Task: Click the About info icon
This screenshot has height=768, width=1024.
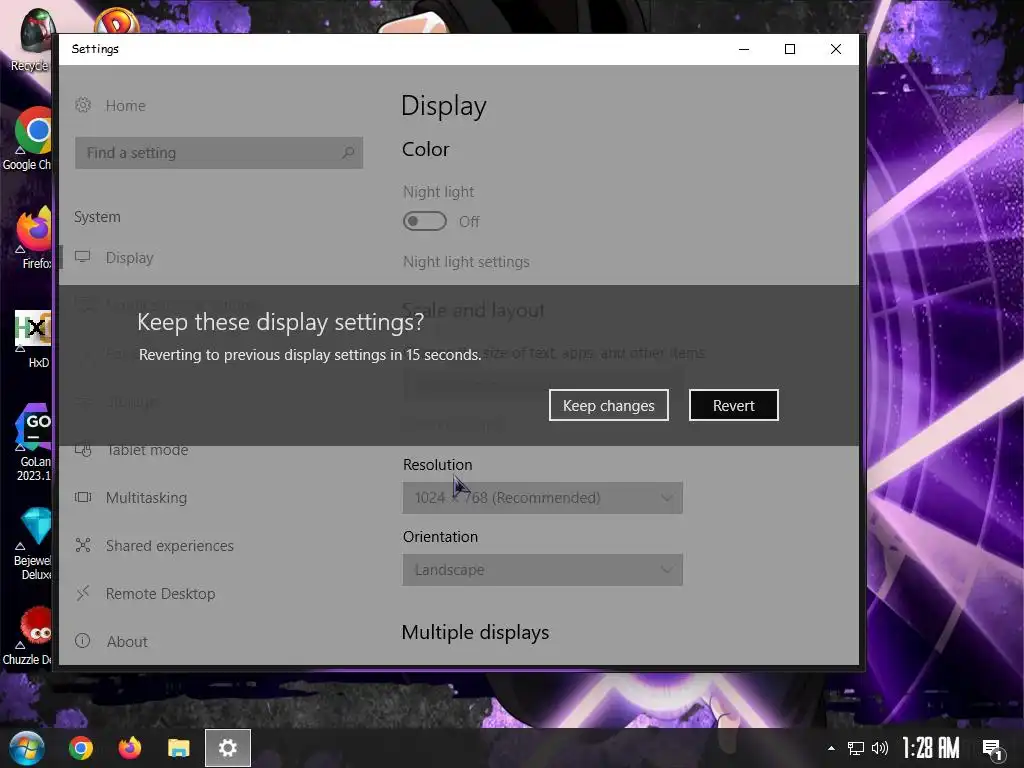Action: pyautogui.click(x=83, y=641)
